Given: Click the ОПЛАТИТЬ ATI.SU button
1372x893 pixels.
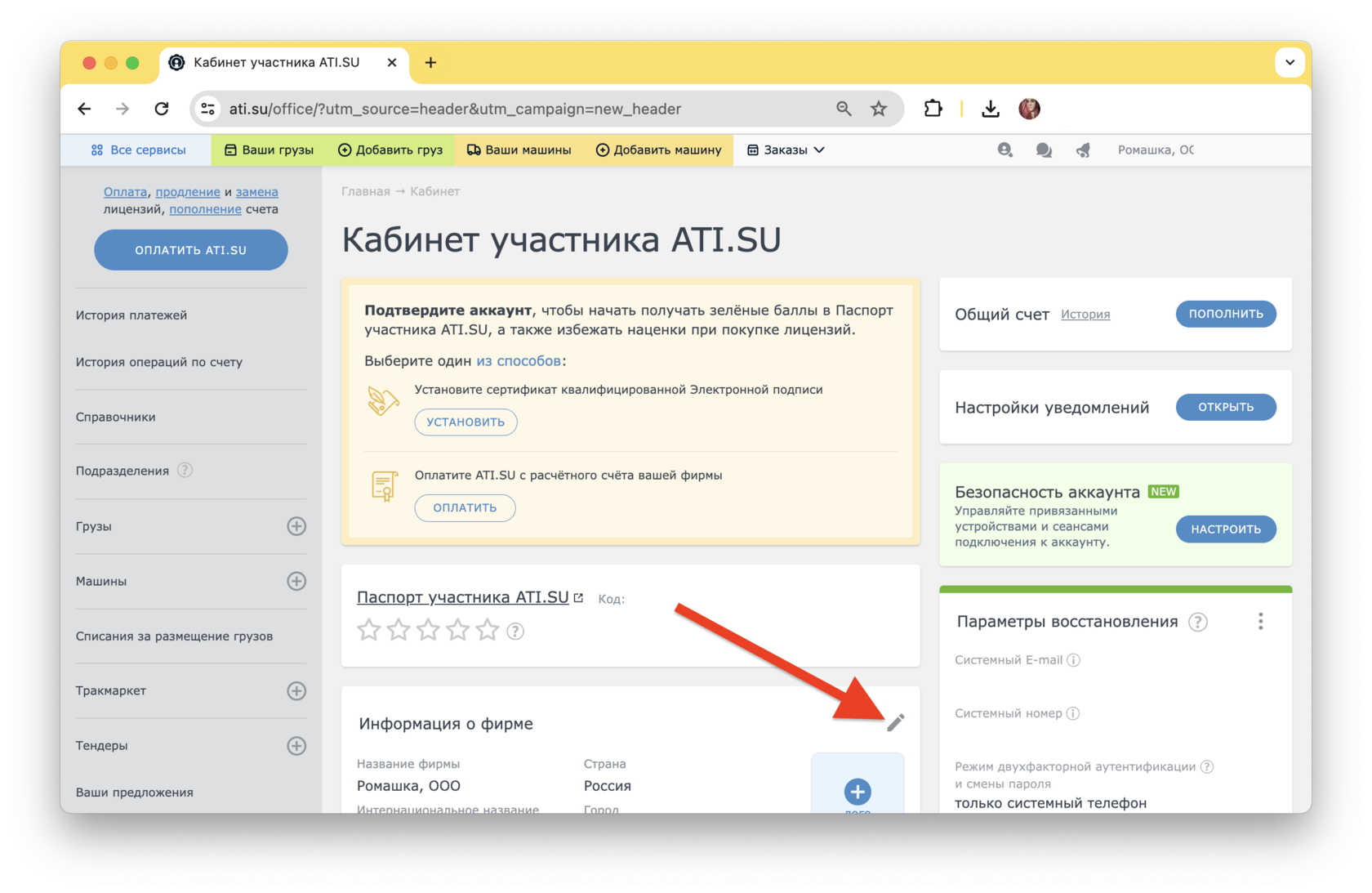Looking at the screenshot, I should tap(191, 250).
